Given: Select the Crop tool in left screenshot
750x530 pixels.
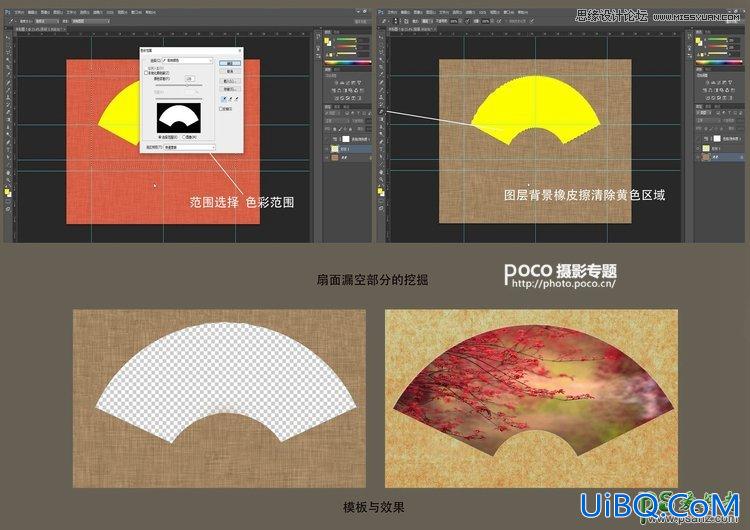Looking at the screenshot, I should (8, 66).
